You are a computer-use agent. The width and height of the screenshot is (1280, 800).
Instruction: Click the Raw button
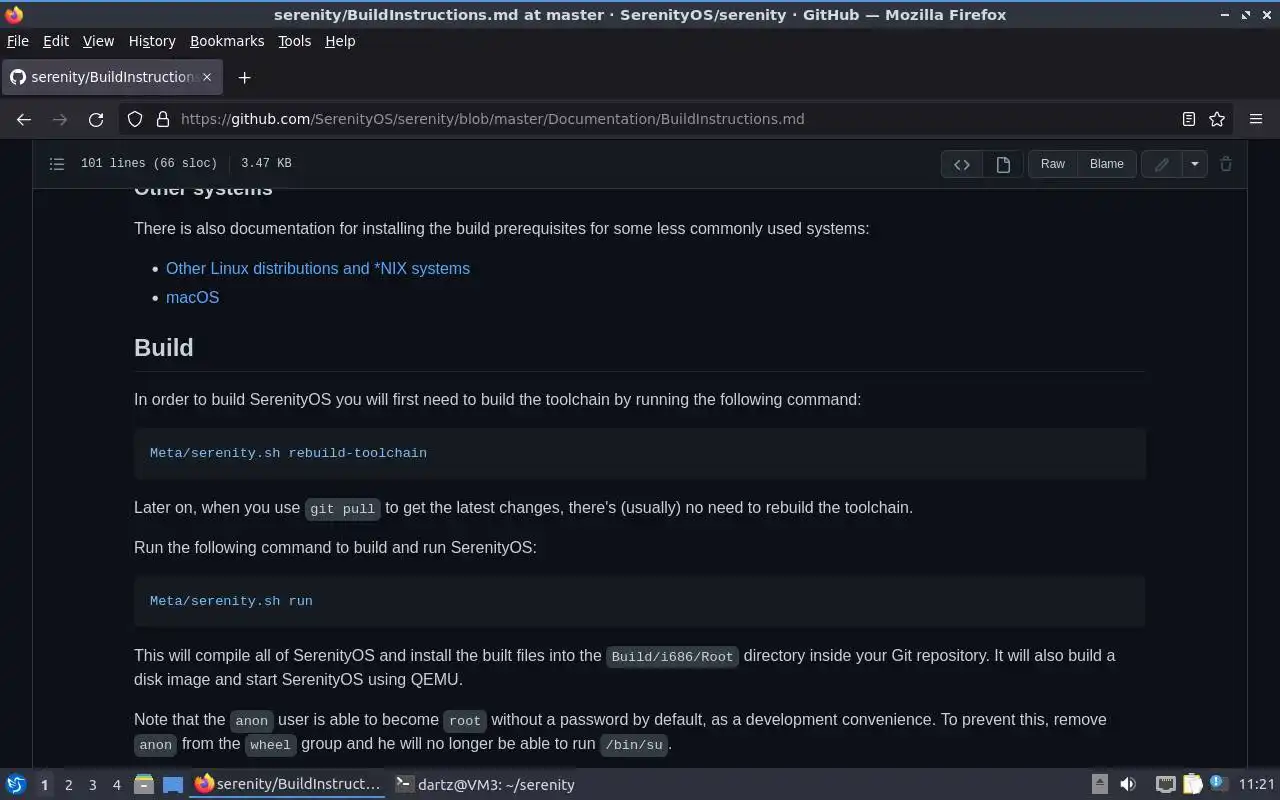tap(1053, 164)
